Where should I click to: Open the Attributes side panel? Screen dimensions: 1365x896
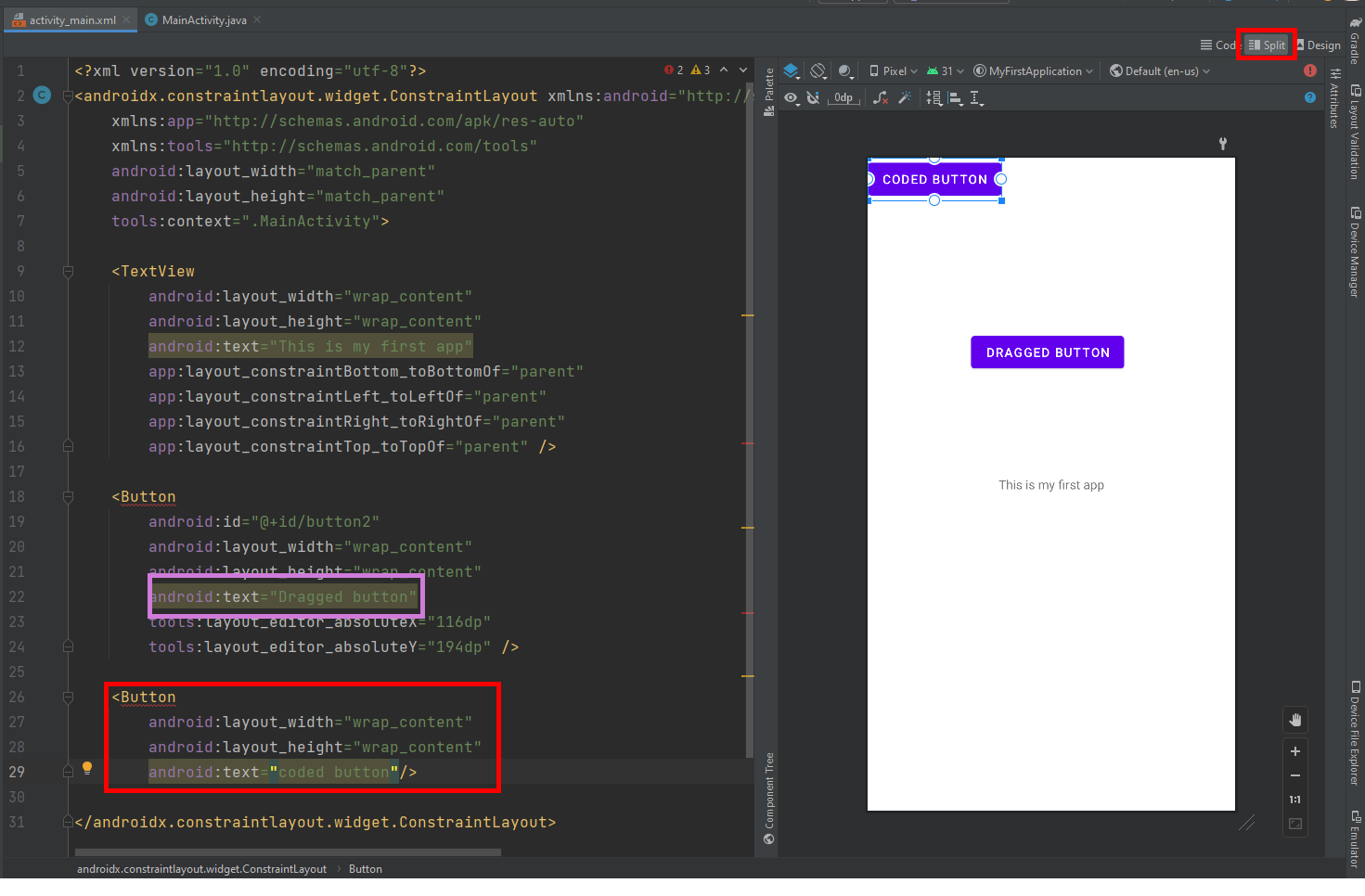point(1334,98)
